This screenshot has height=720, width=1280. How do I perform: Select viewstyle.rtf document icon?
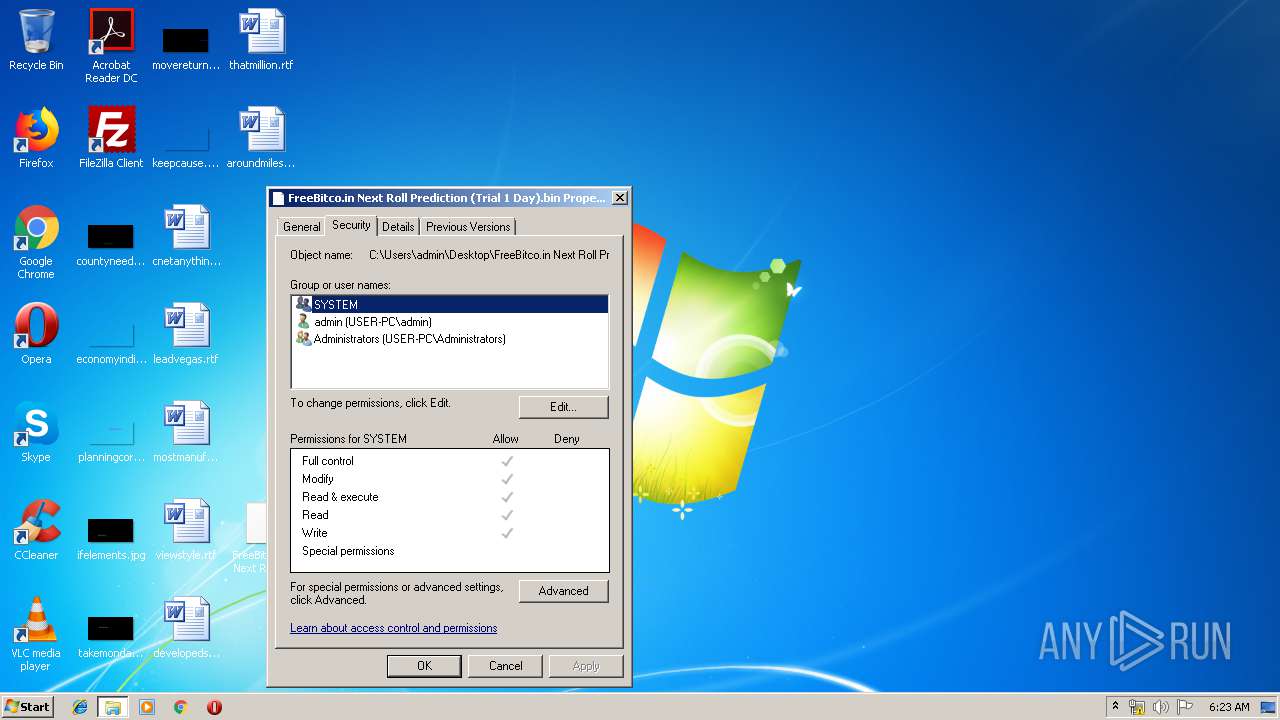click(186, 530)
